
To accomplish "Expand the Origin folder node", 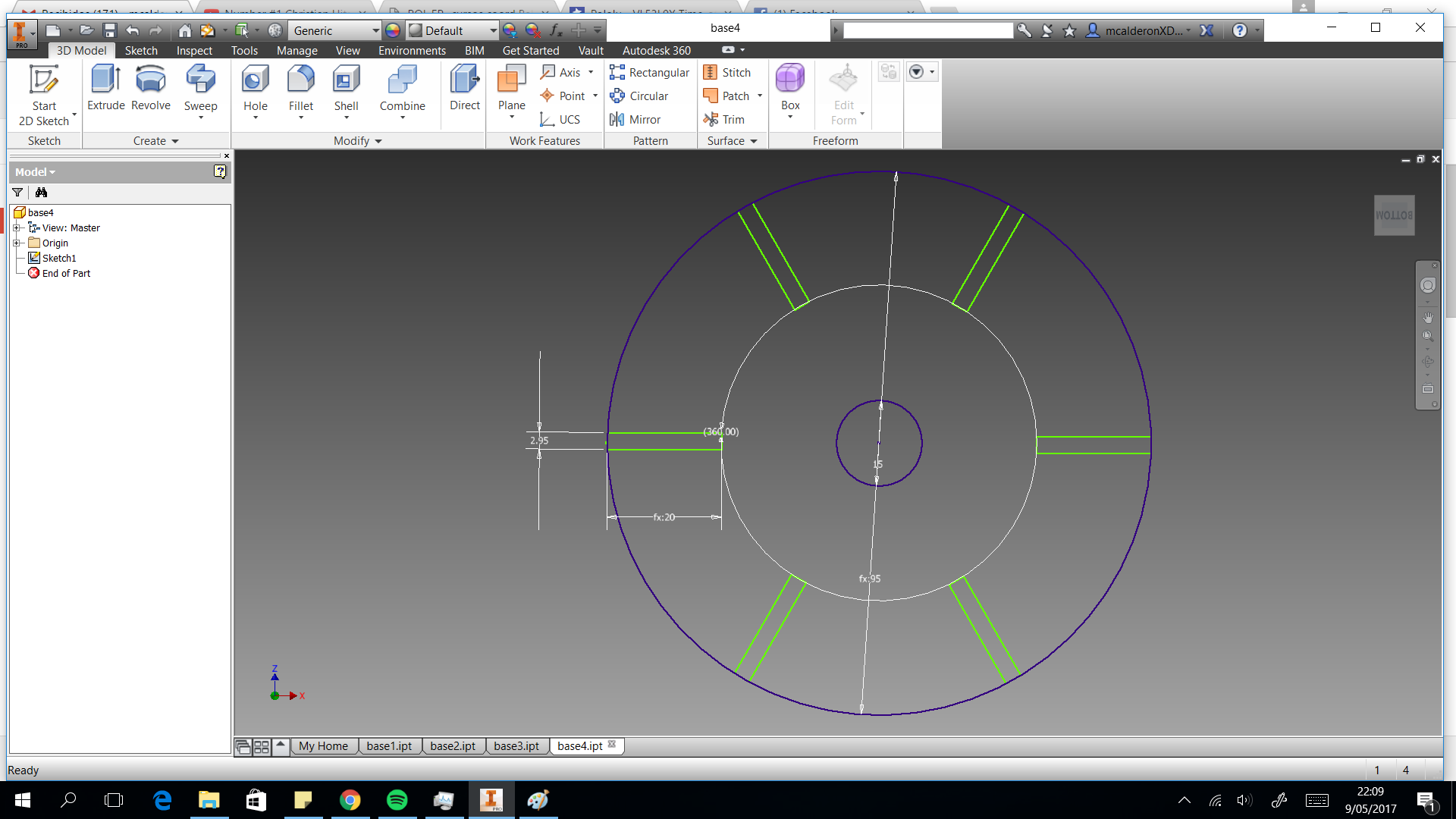I will (x=17, y=243).
